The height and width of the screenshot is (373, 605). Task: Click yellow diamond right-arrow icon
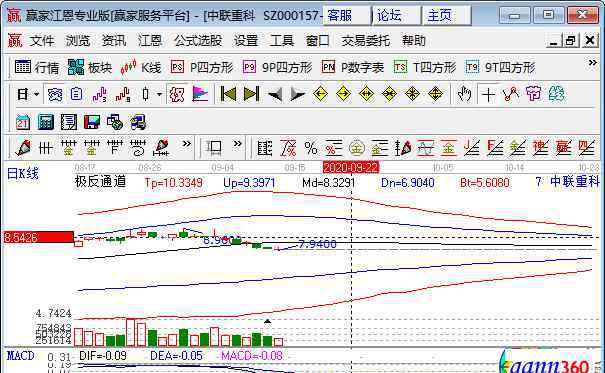pyautogui.click(x=343, y=94)
